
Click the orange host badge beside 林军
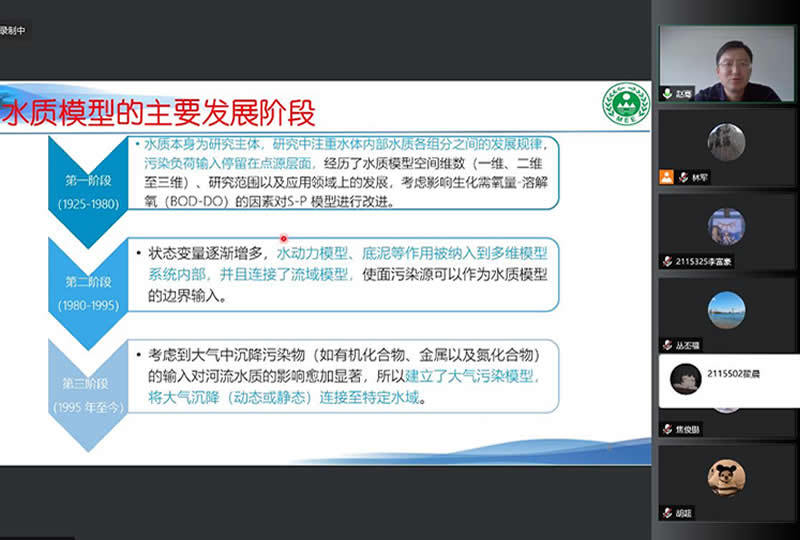coord(666,177)
